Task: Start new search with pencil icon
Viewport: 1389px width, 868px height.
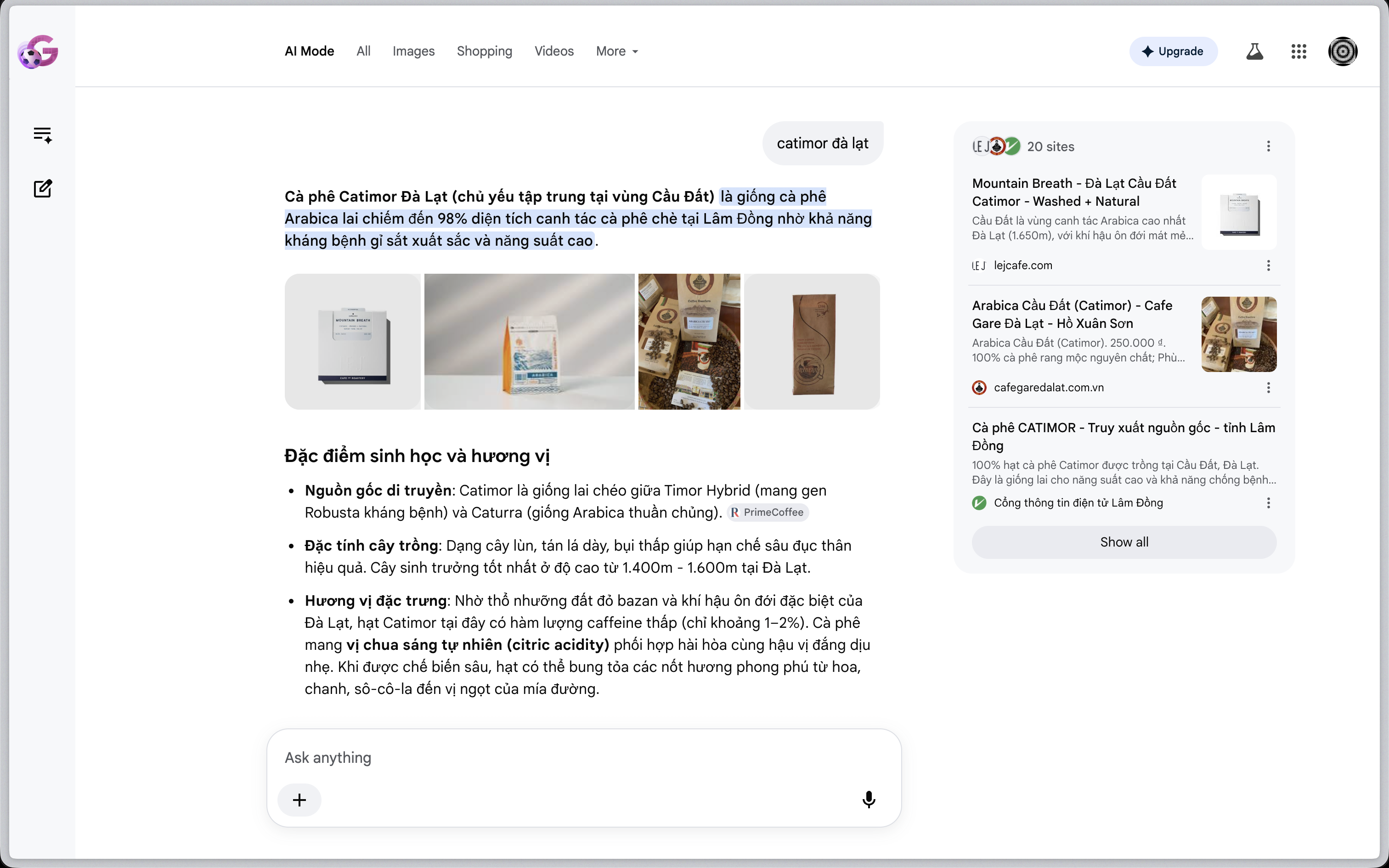Action: click(x=42, y=188)
